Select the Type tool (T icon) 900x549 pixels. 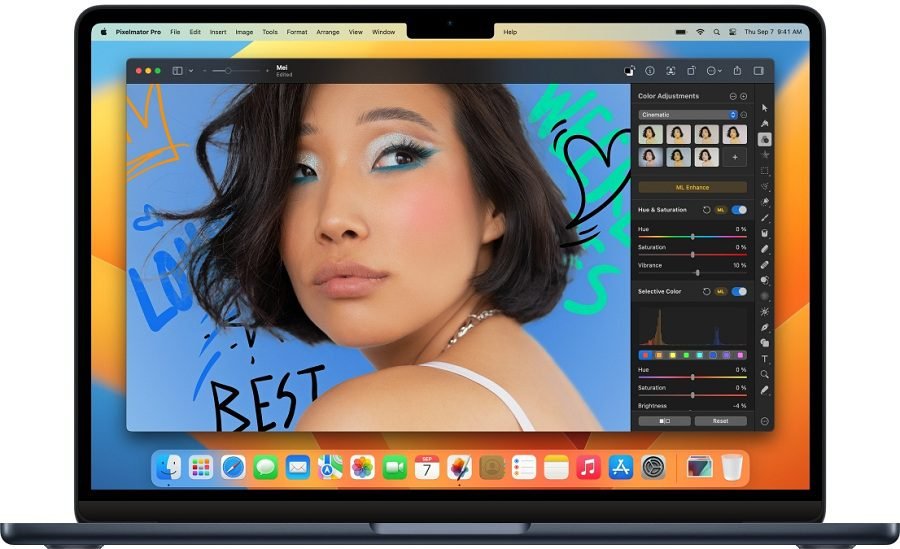[765, 358]
